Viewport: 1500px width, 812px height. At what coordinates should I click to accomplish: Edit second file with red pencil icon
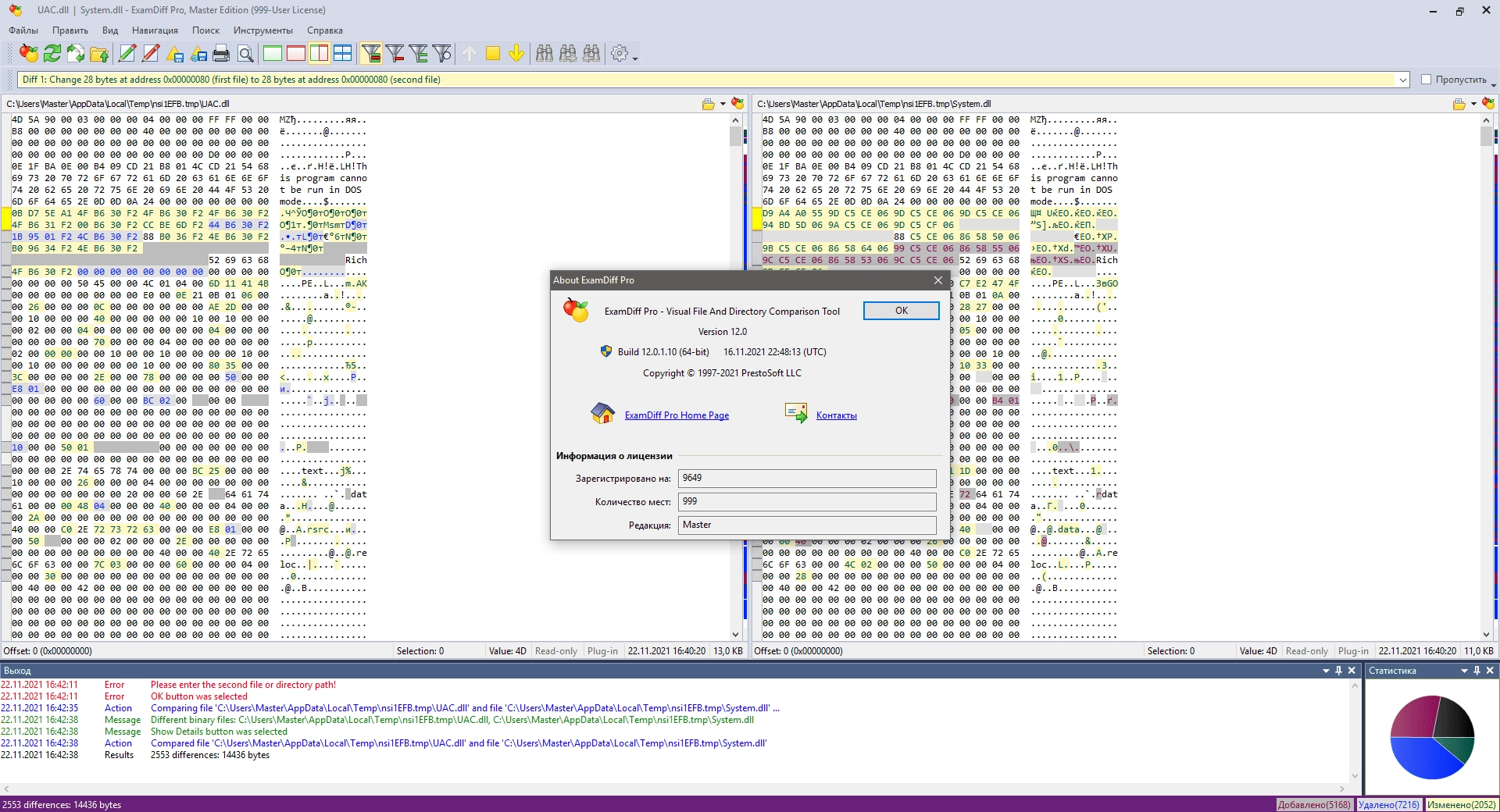(151, 53)
